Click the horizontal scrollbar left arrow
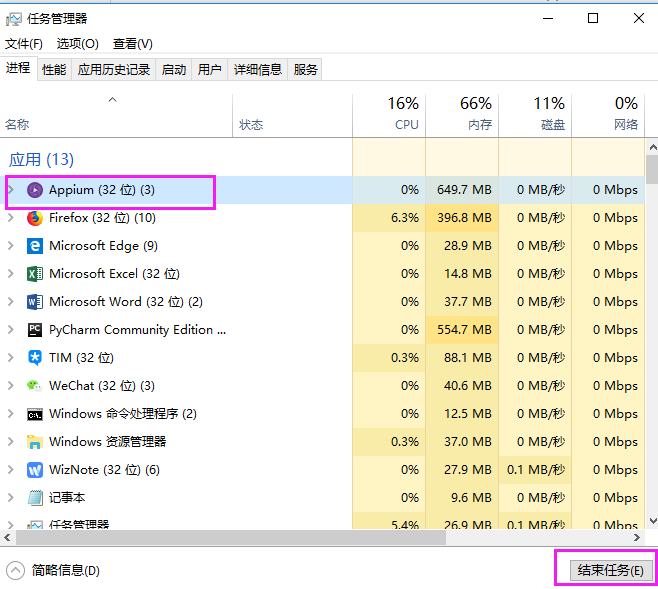Viewport: 658px width, 589px height. (7, 537)
